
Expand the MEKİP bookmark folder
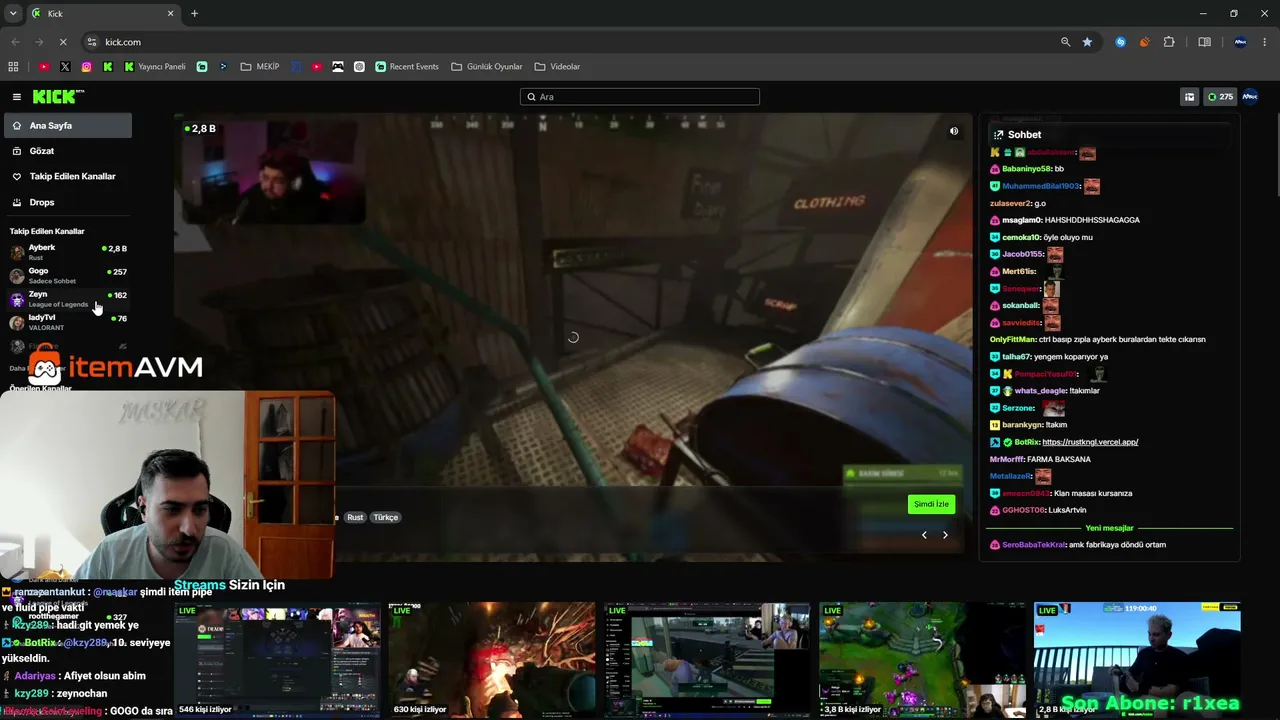click(x=260, y=67)
